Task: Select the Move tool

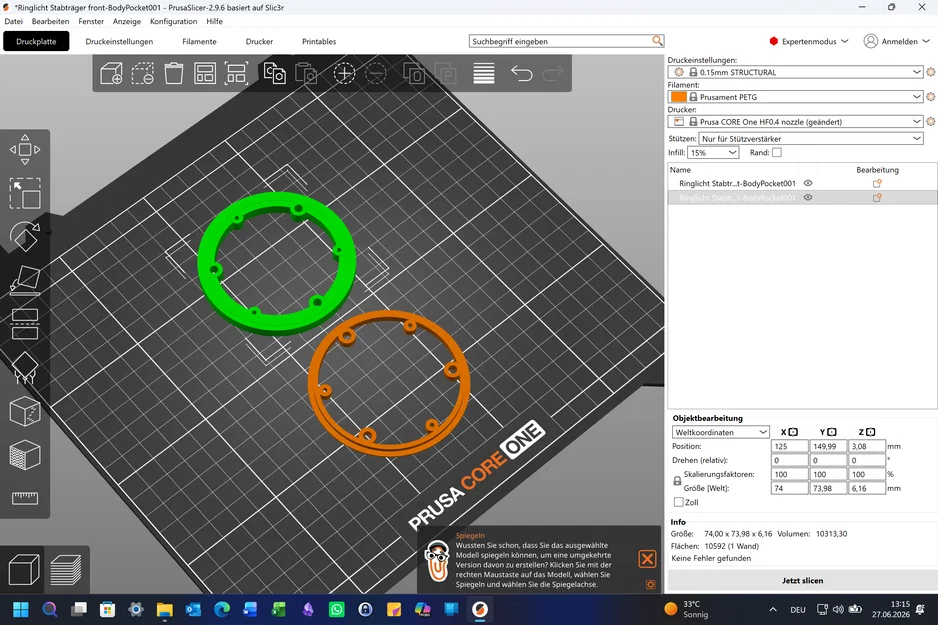Action: click(x=25, y=150)
